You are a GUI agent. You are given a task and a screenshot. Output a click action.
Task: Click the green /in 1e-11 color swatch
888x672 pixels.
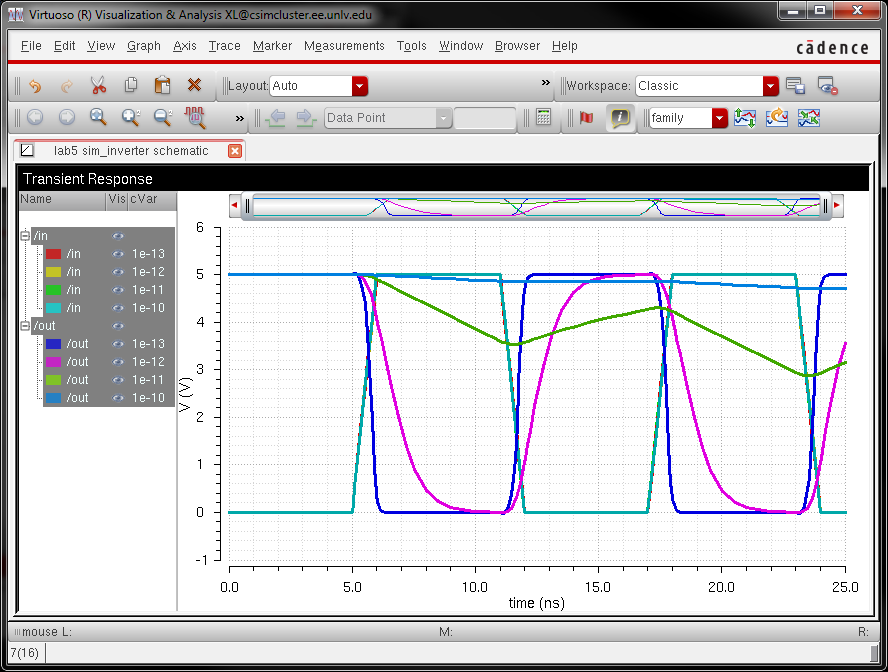pos(54,290)
